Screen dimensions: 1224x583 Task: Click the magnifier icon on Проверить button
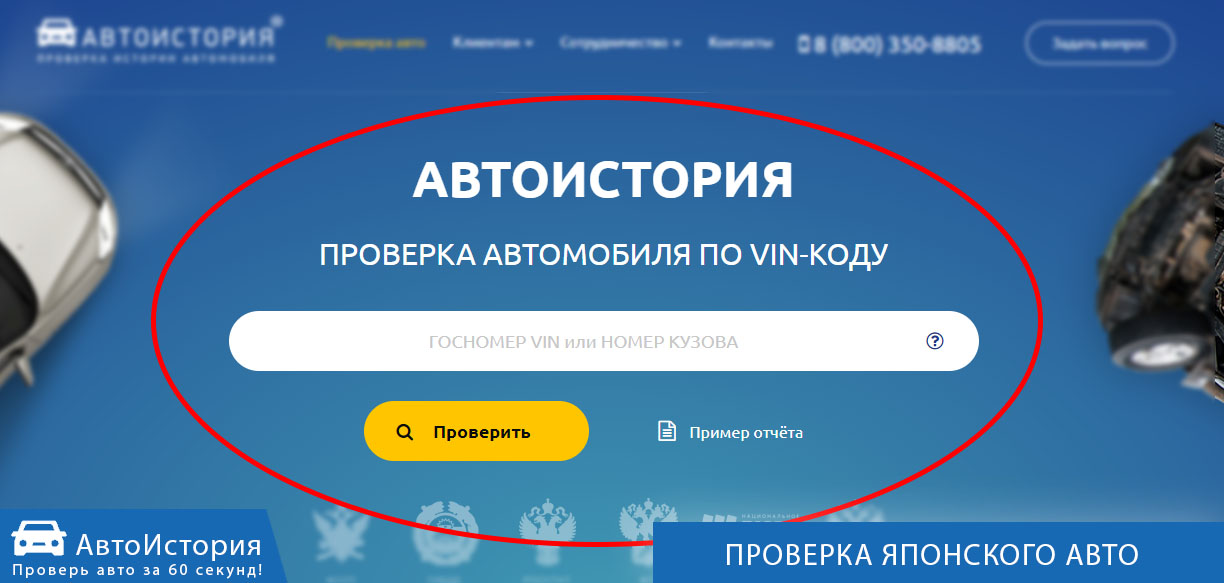tap(405, 432)
